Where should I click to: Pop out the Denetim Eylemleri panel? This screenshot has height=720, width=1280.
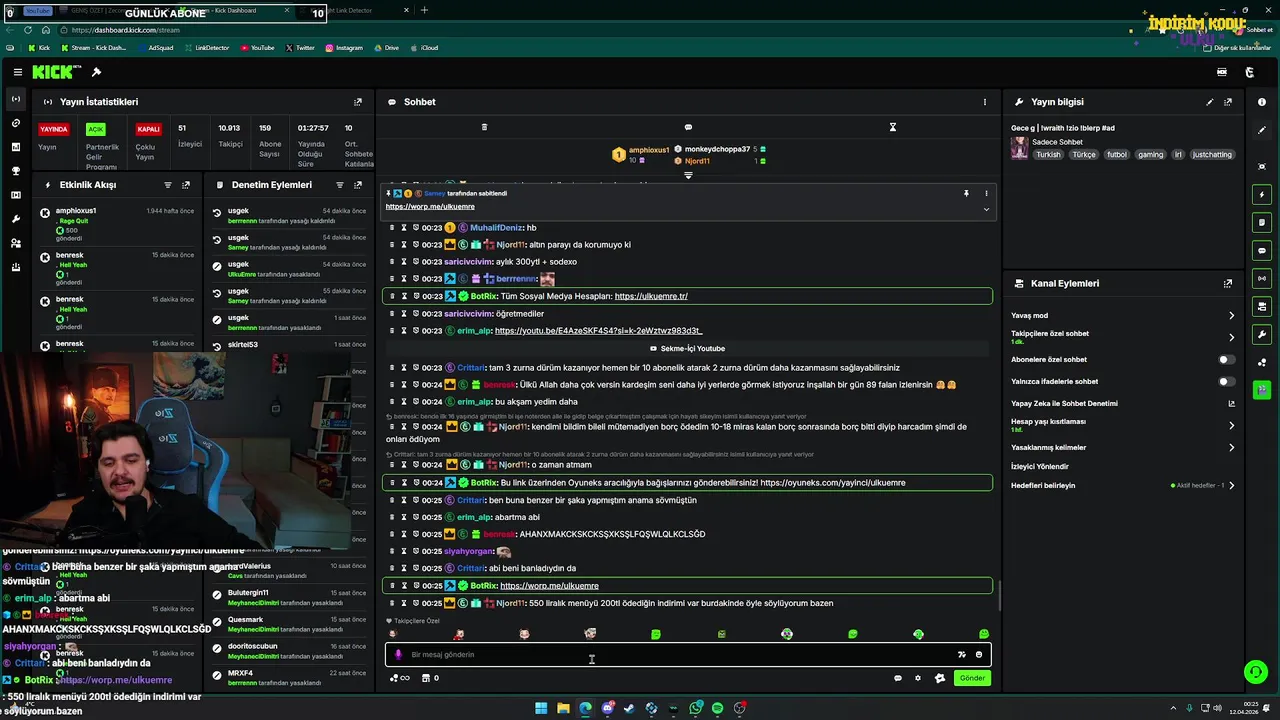pyautogui.click(x=358, y=185)
